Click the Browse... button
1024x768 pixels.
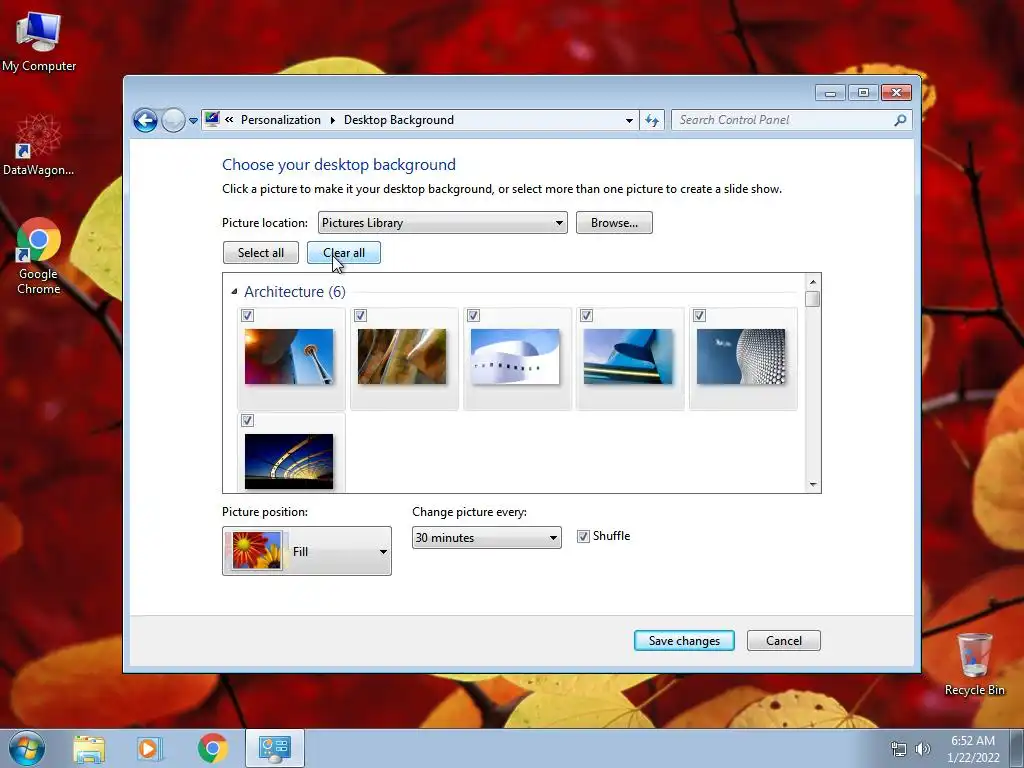pyautogui.click(x=614, y=223)
